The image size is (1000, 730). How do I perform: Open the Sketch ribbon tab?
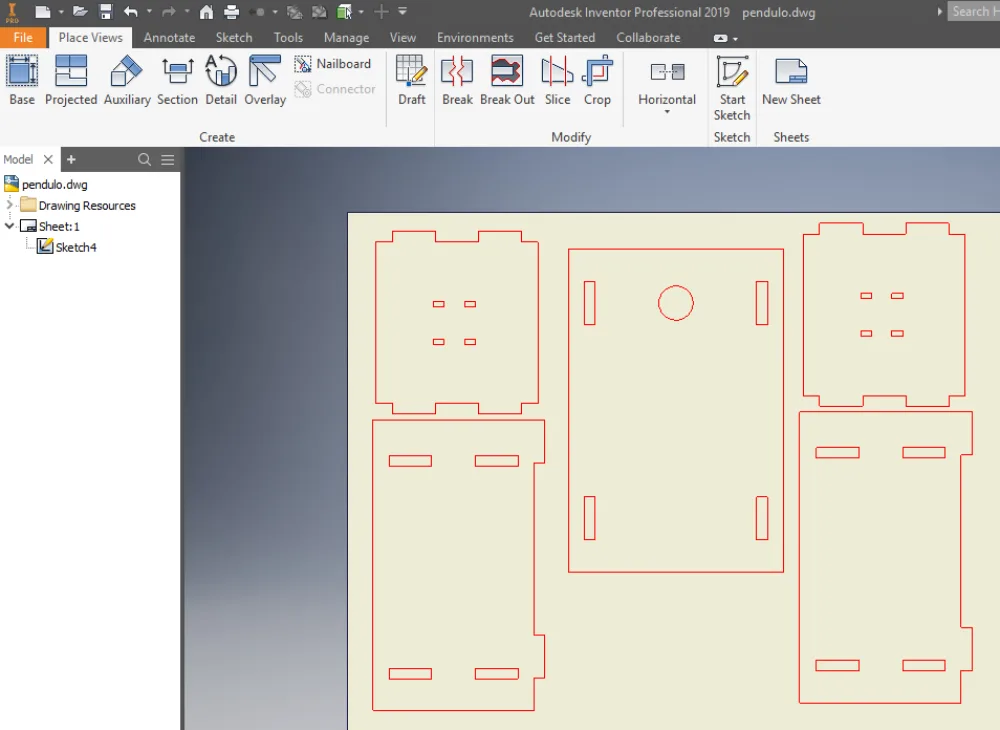(x=234, y=38)
